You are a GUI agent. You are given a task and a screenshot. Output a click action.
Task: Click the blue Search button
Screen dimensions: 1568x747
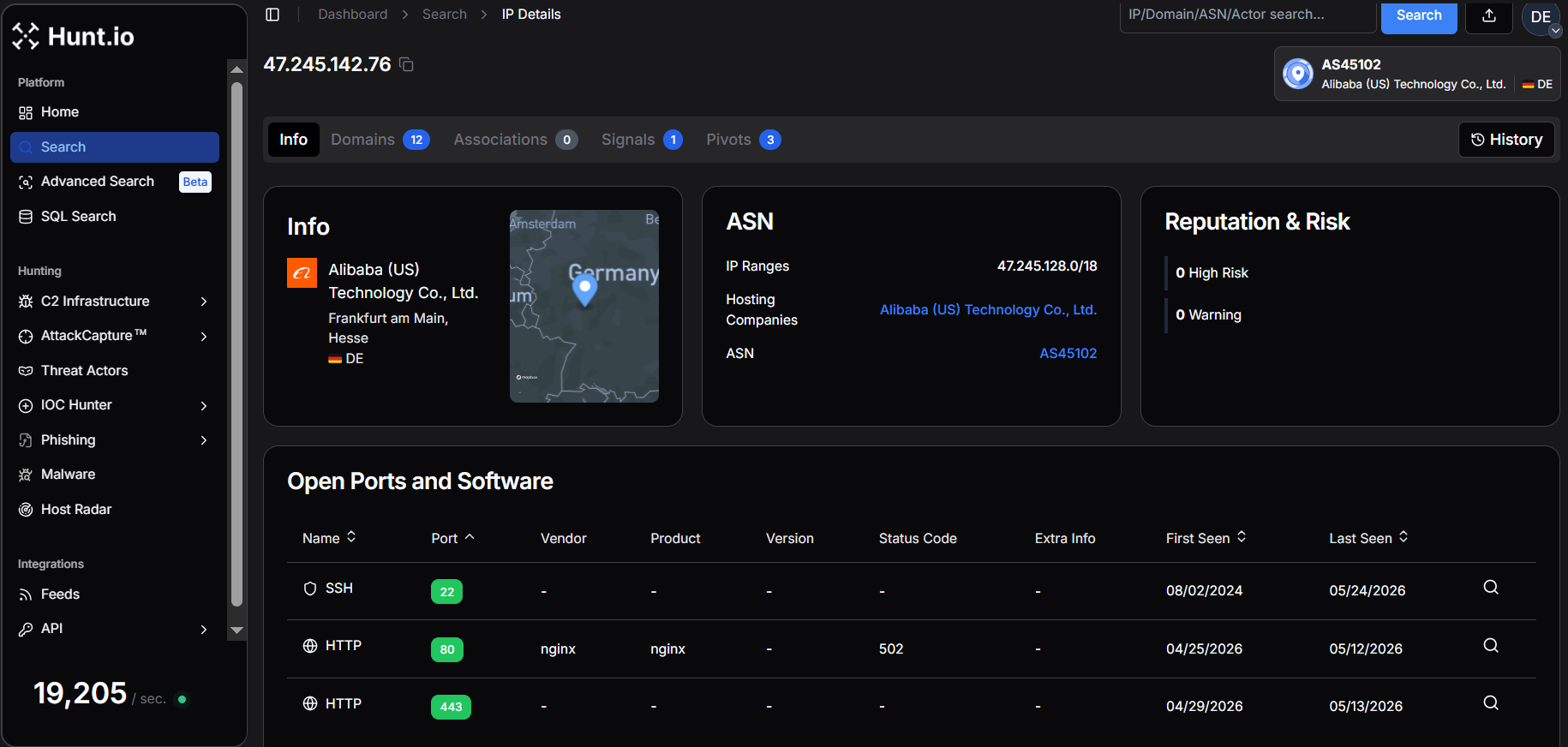coord(1419,15)
